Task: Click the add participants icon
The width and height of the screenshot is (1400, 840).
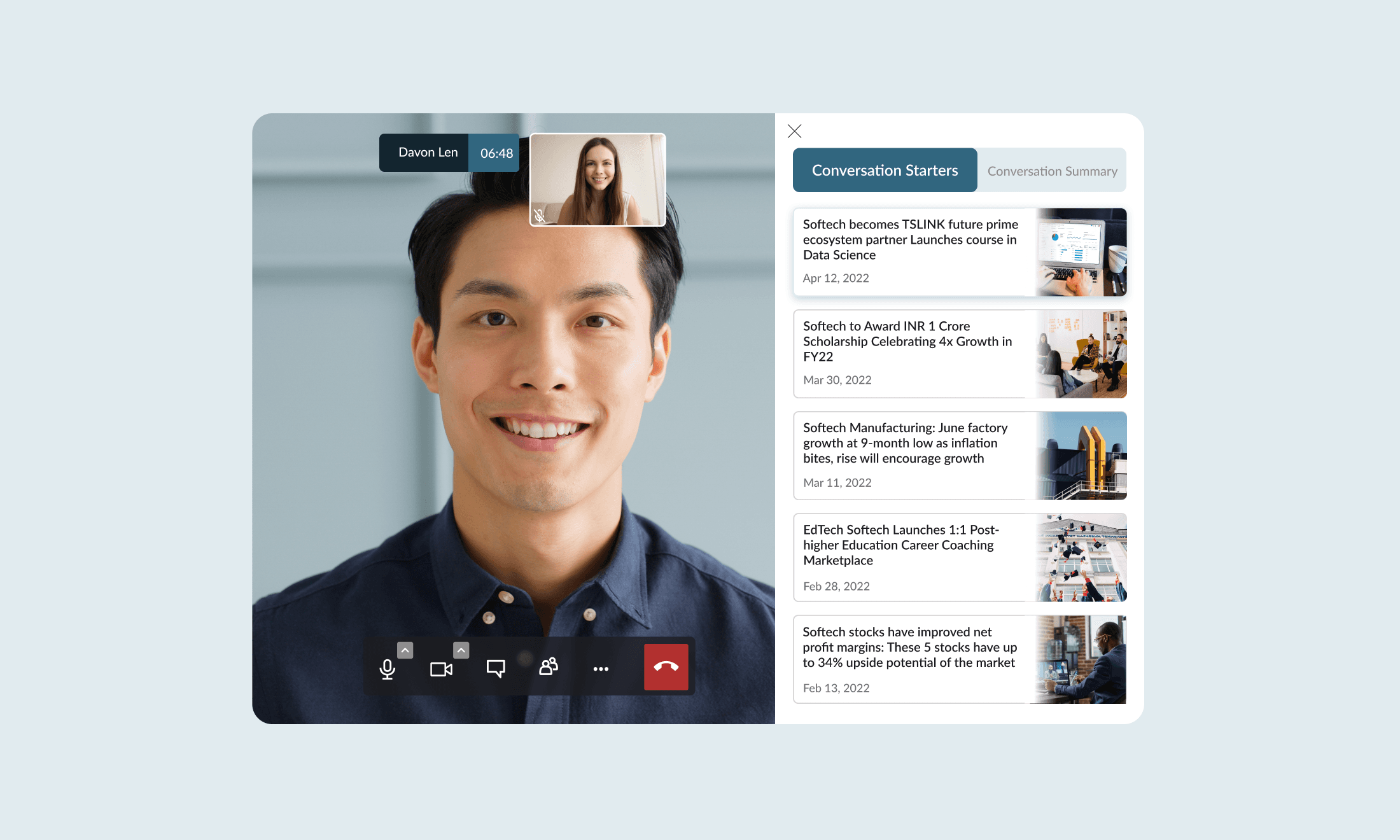Action: click(548, 667)
